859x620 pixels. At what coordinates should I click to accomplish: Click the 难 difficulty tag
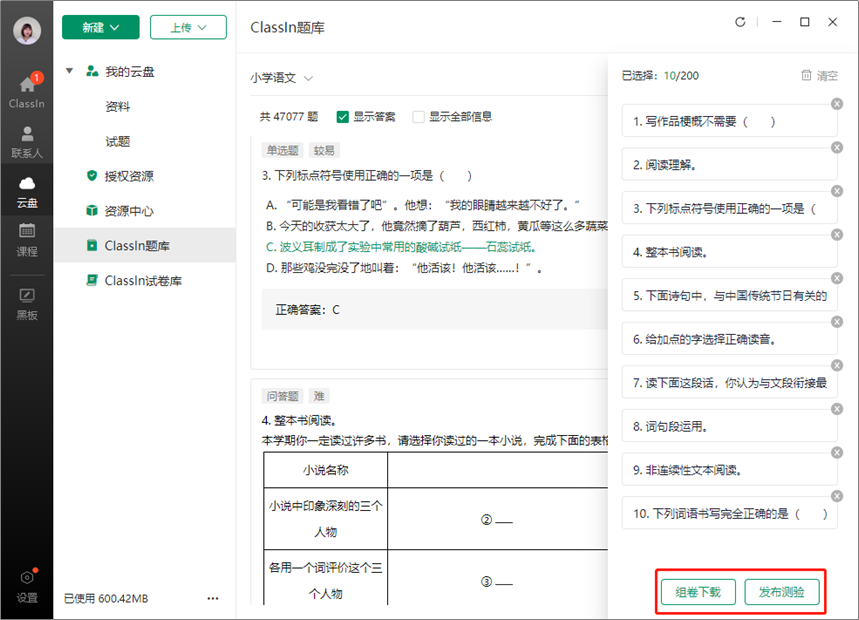[319, 396]
